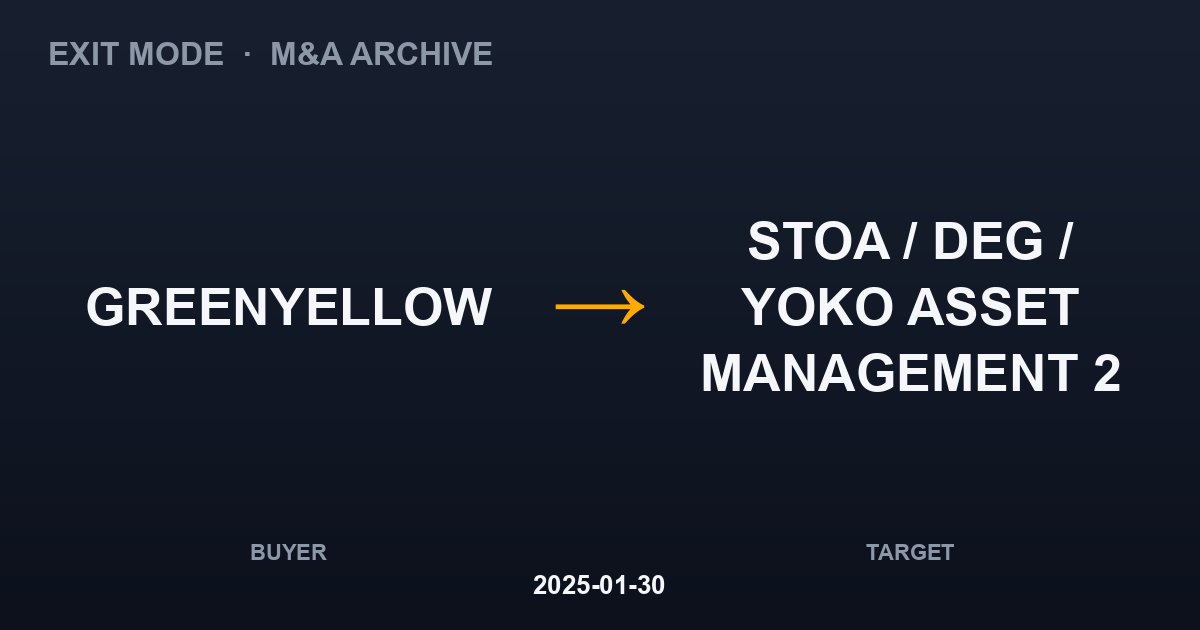1200x630 pixels.
Task: Click the word YOKO in target title
Action: point(816,307)
